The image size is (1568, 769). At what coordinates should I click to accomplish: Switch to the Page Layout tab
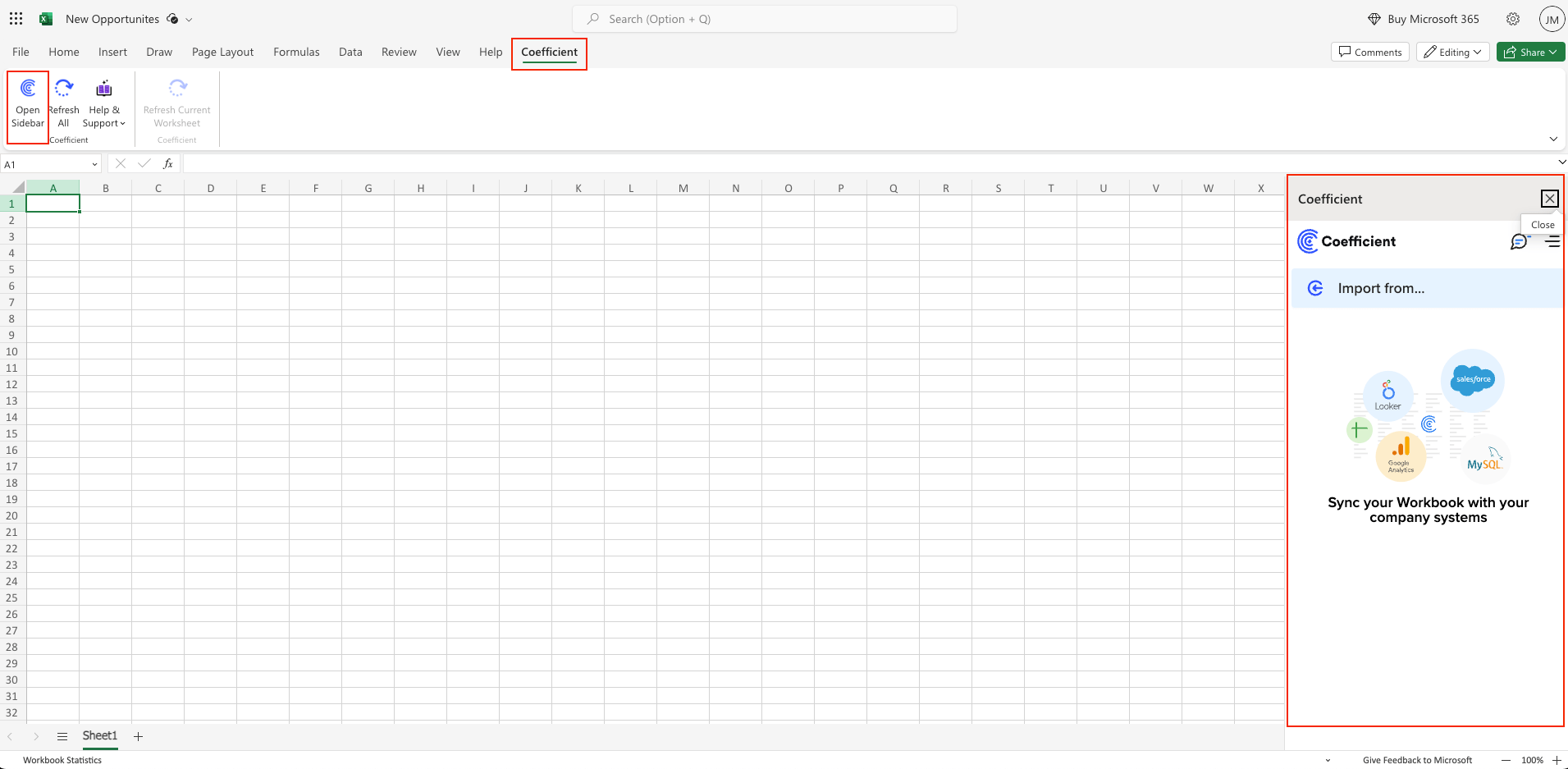pyautogui.click(x=222, y=52)
